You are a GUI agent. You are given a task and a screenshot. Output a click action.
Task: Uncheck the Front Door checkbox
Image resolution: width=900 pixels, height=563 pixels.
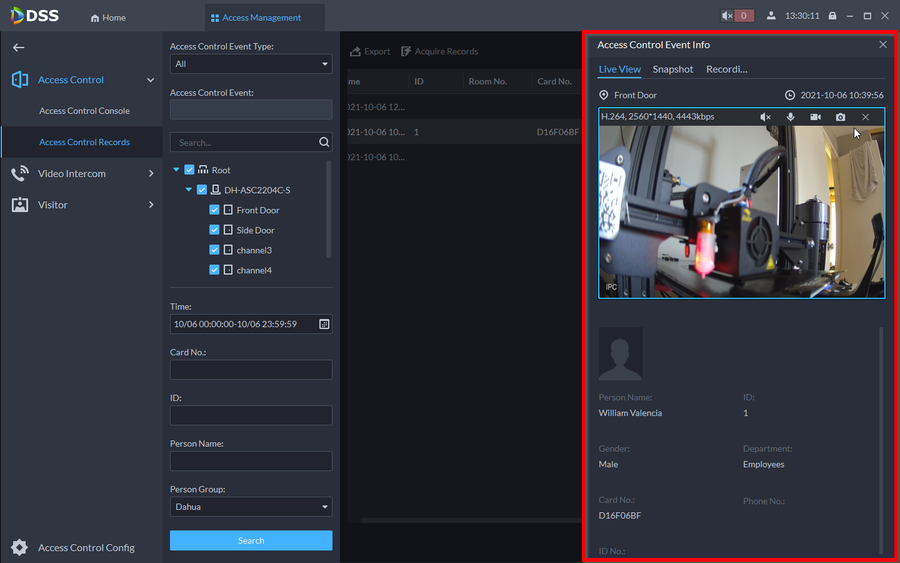[x=215, y=210]
